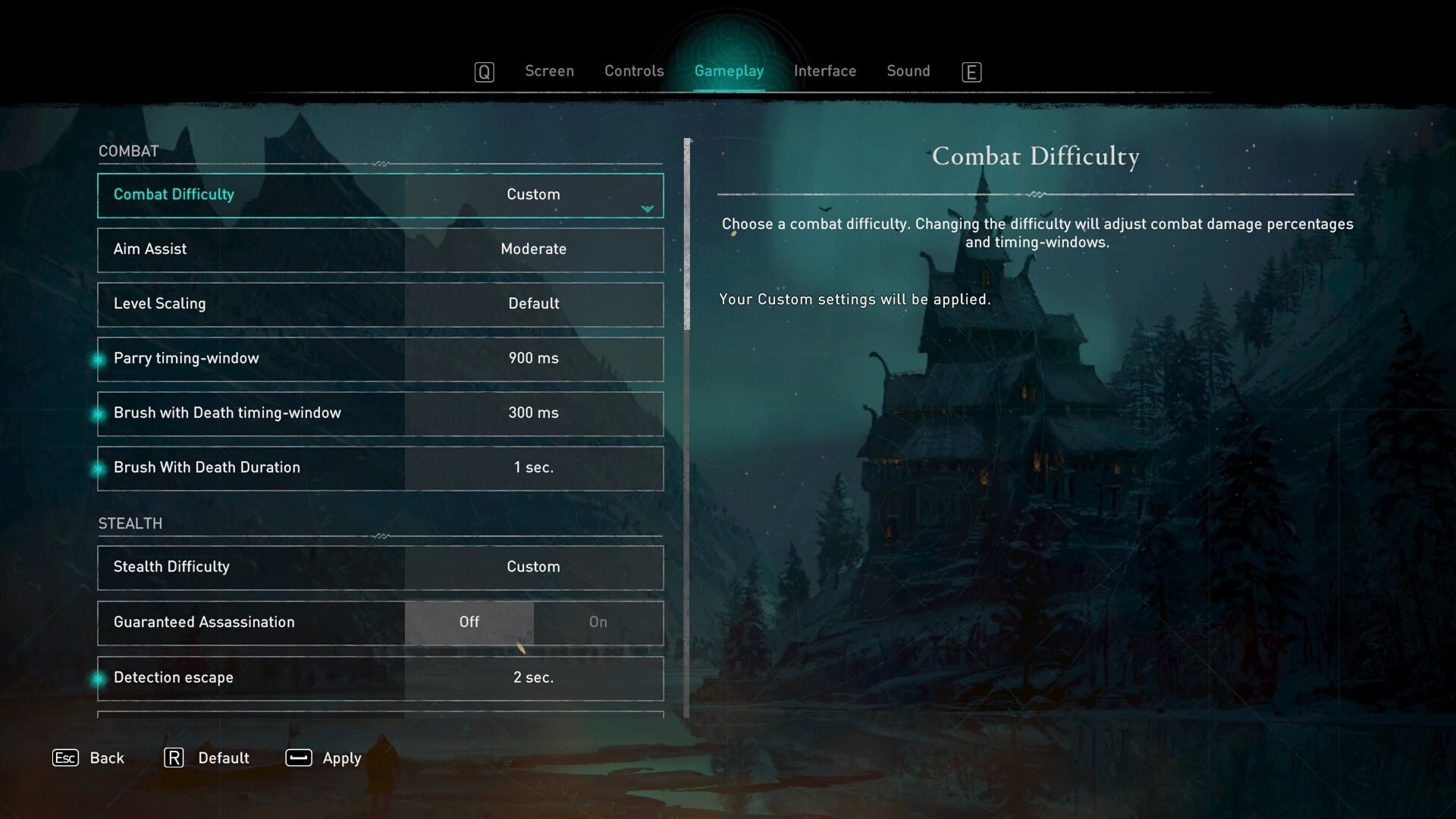The width and height of the screenshot is (1456, 819).
Task: Open the Interface settings tab
Action: click(824, 71)
